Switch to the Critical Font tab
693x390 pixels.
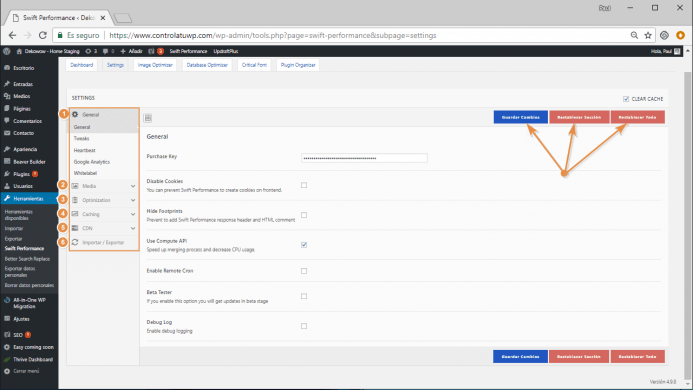254,65
